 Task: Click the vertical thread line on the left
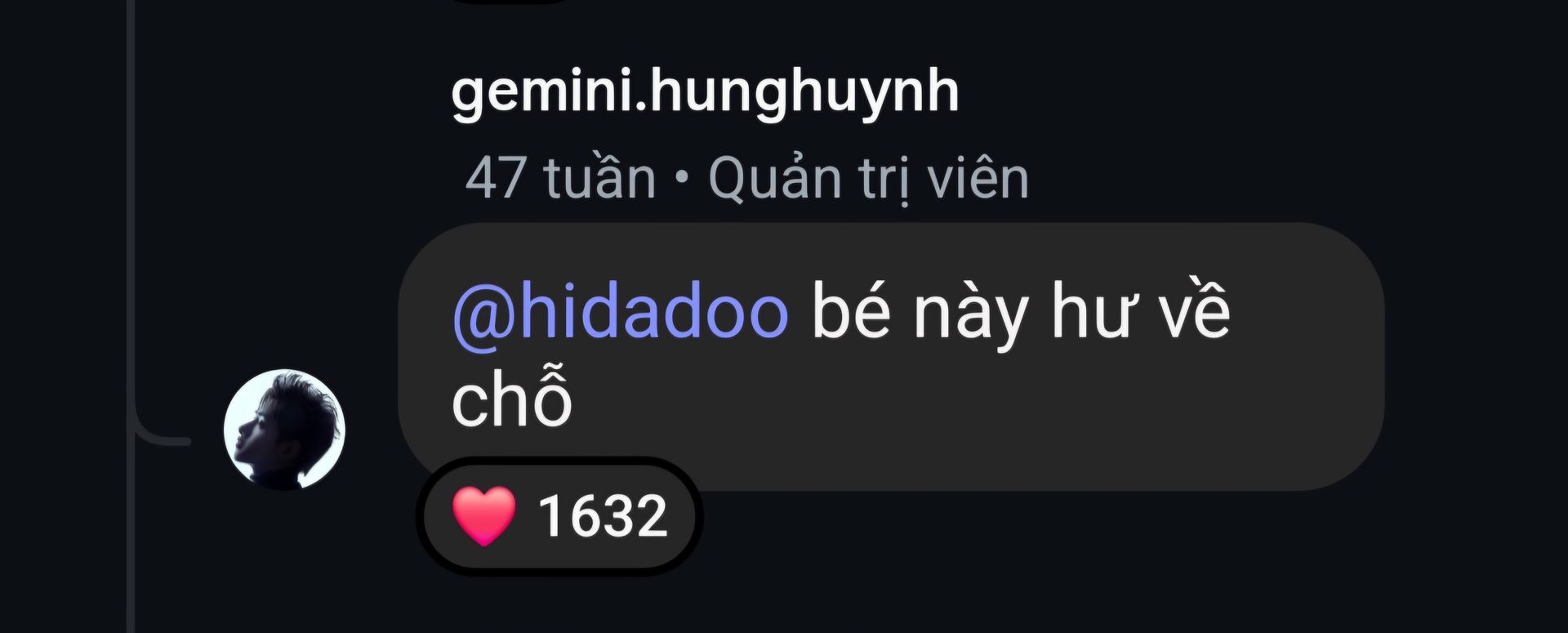click(x=131, y=204)
